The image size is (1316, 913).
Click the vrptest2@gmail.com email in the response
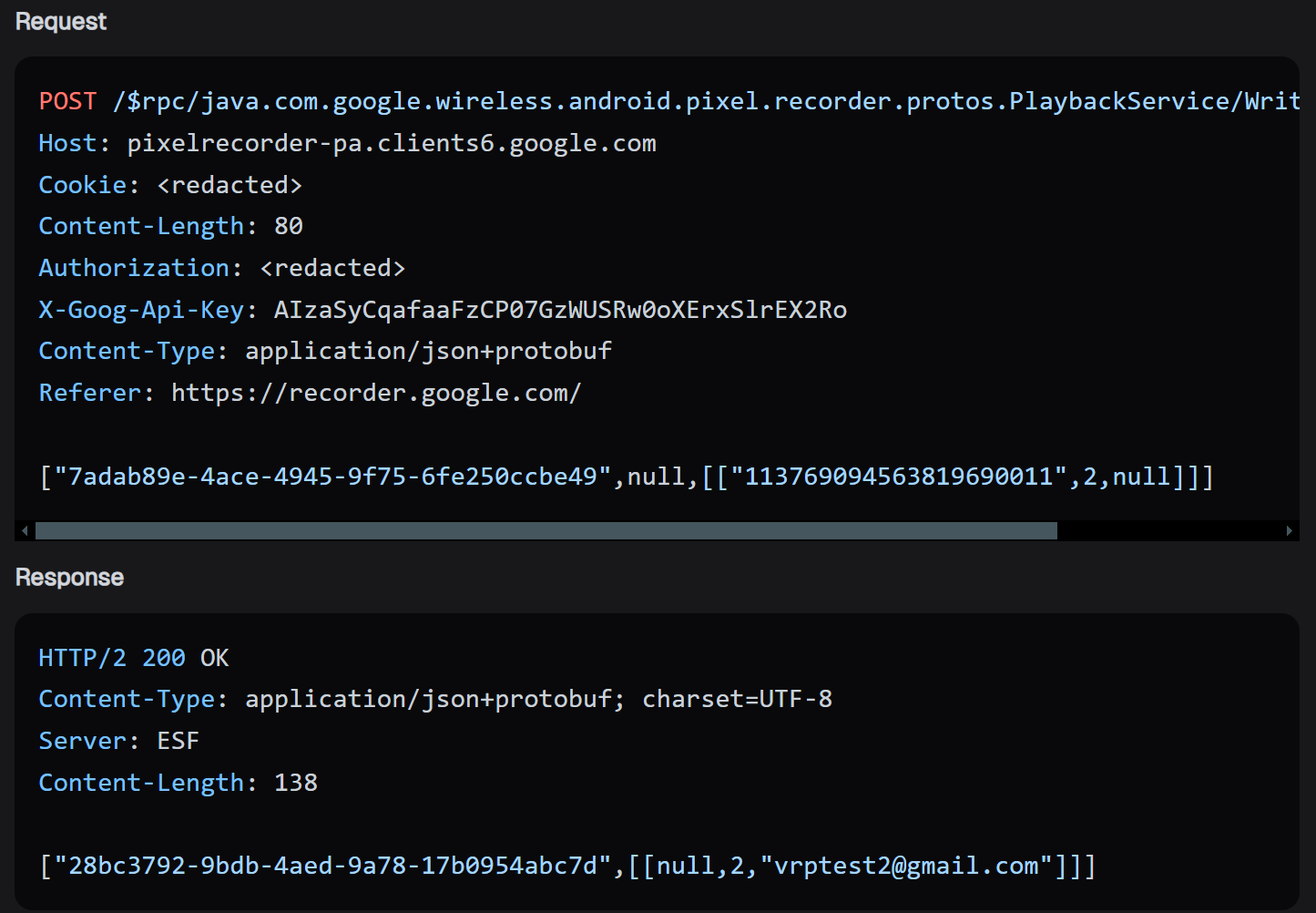(x=906, y=866)
